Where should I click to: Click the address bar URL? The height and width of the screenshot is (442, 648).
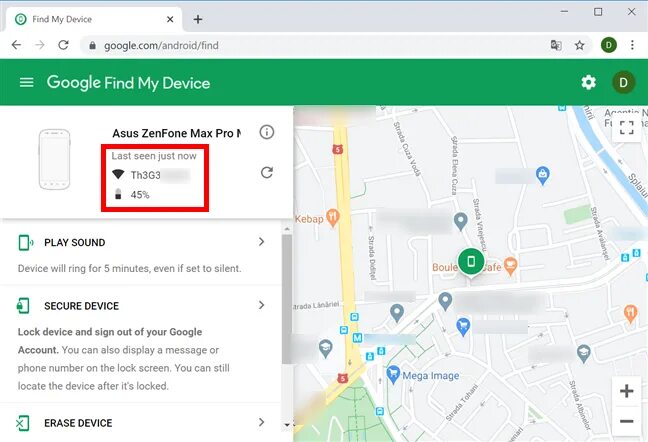click(161, 45)
